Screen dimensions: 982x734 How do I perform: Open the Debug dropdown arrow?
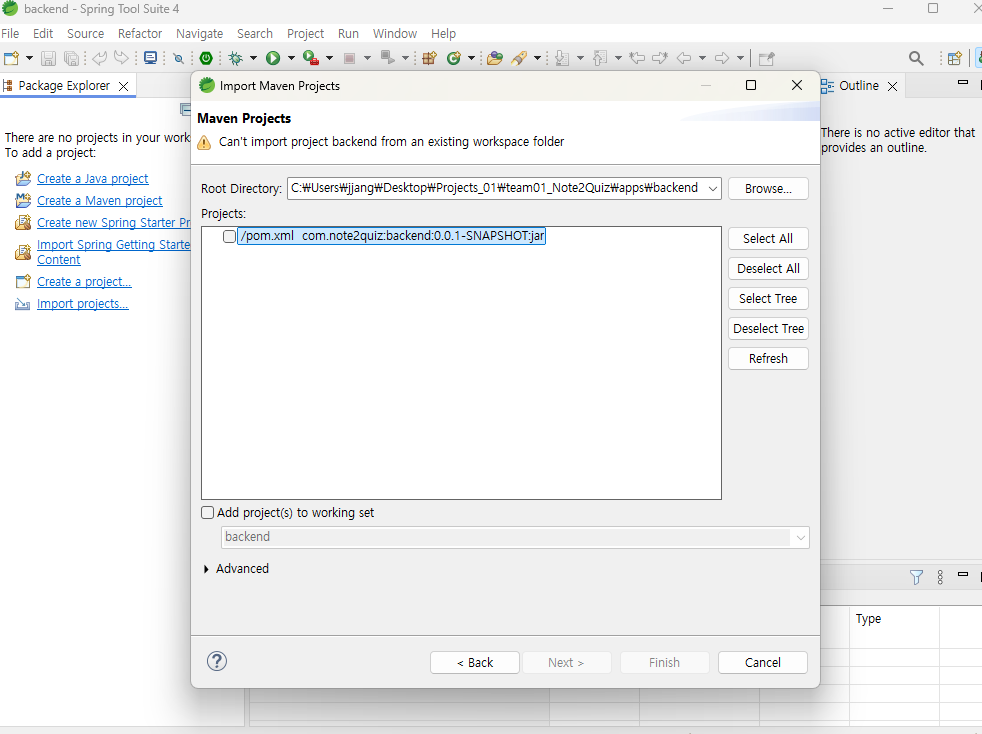tap(253, 58)
